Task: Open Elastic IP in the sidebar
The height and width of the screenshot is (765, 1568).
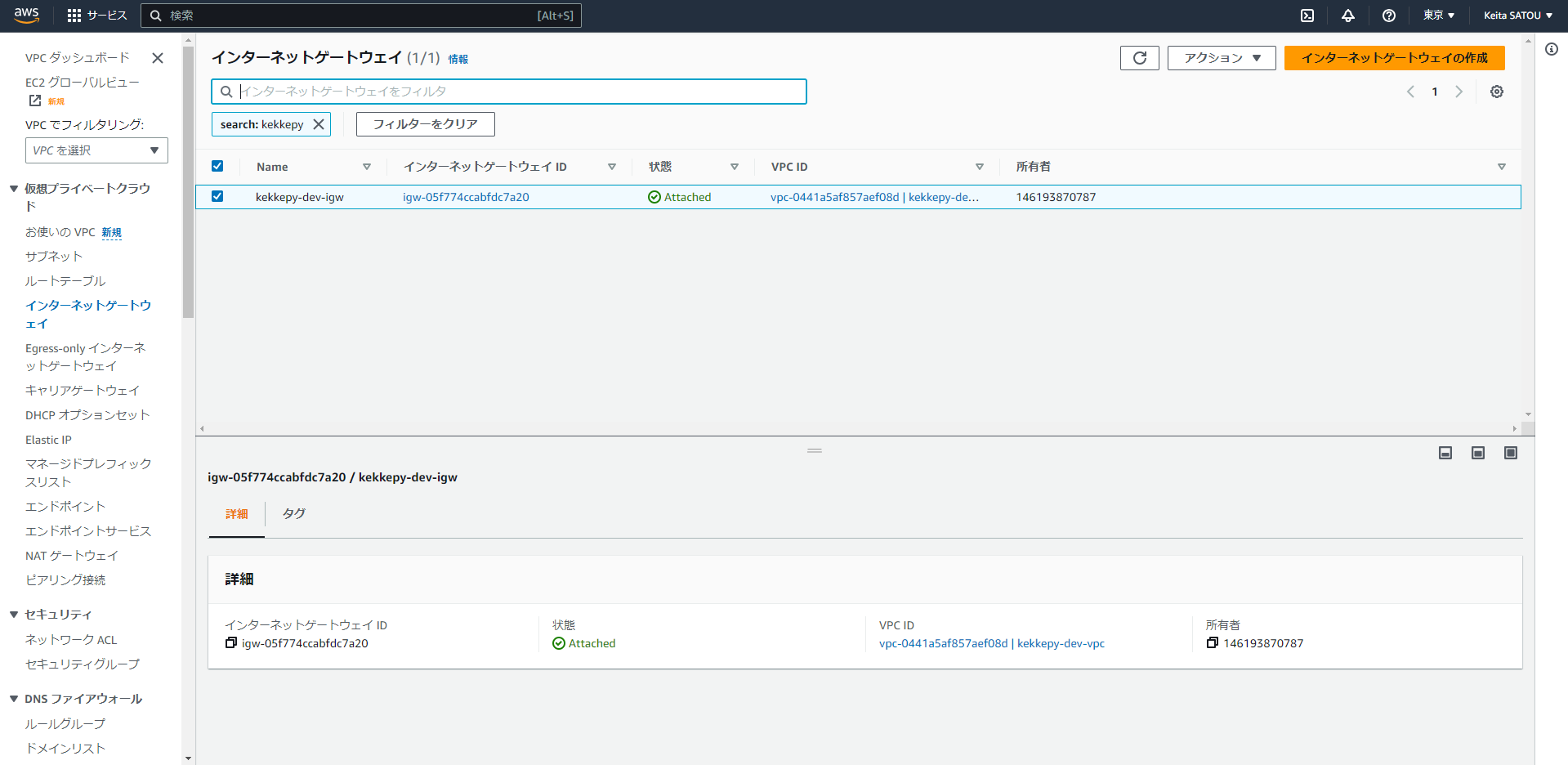Action: [48, 440]
